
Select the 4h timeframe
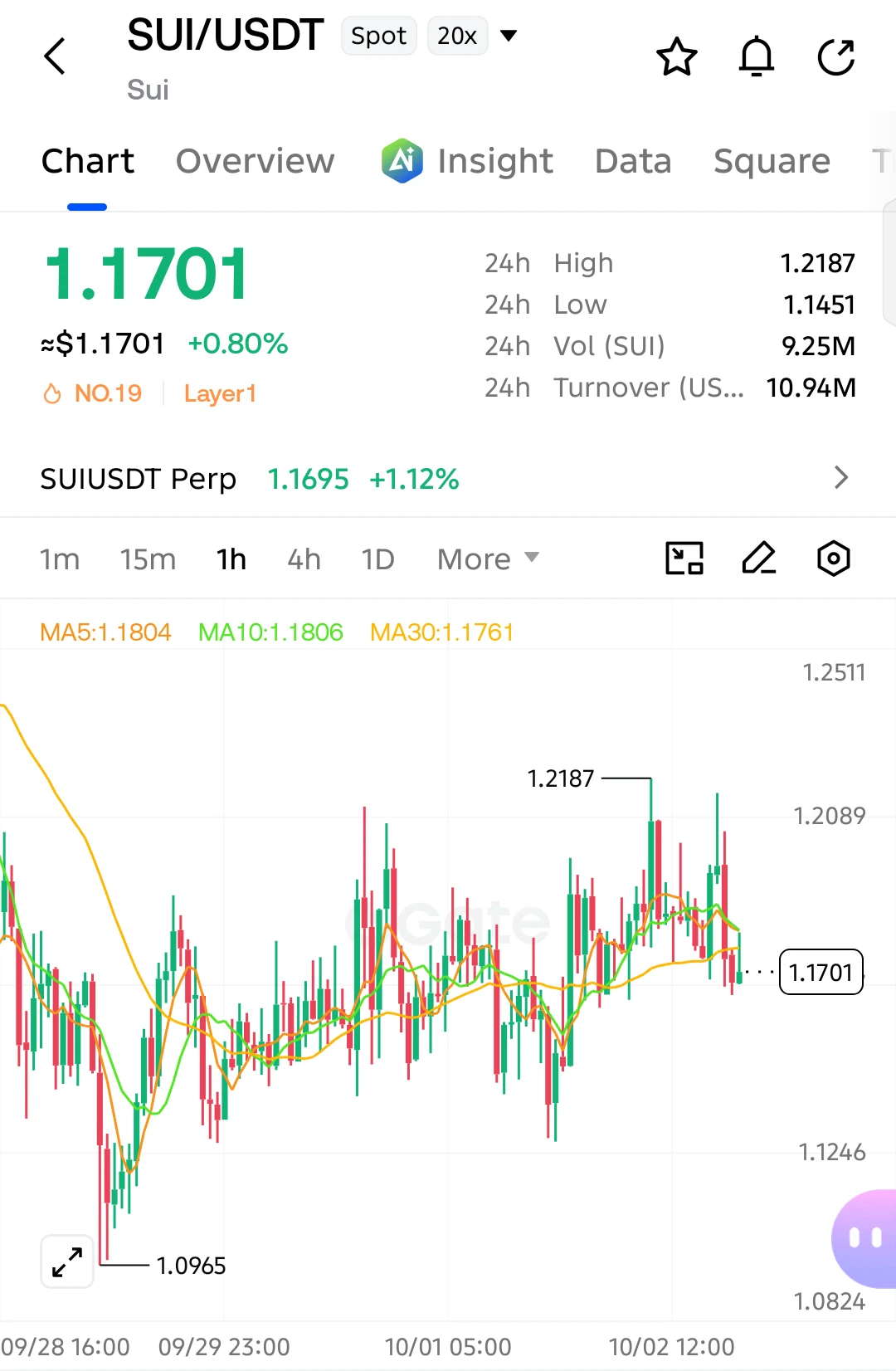(x=304, y=559)
